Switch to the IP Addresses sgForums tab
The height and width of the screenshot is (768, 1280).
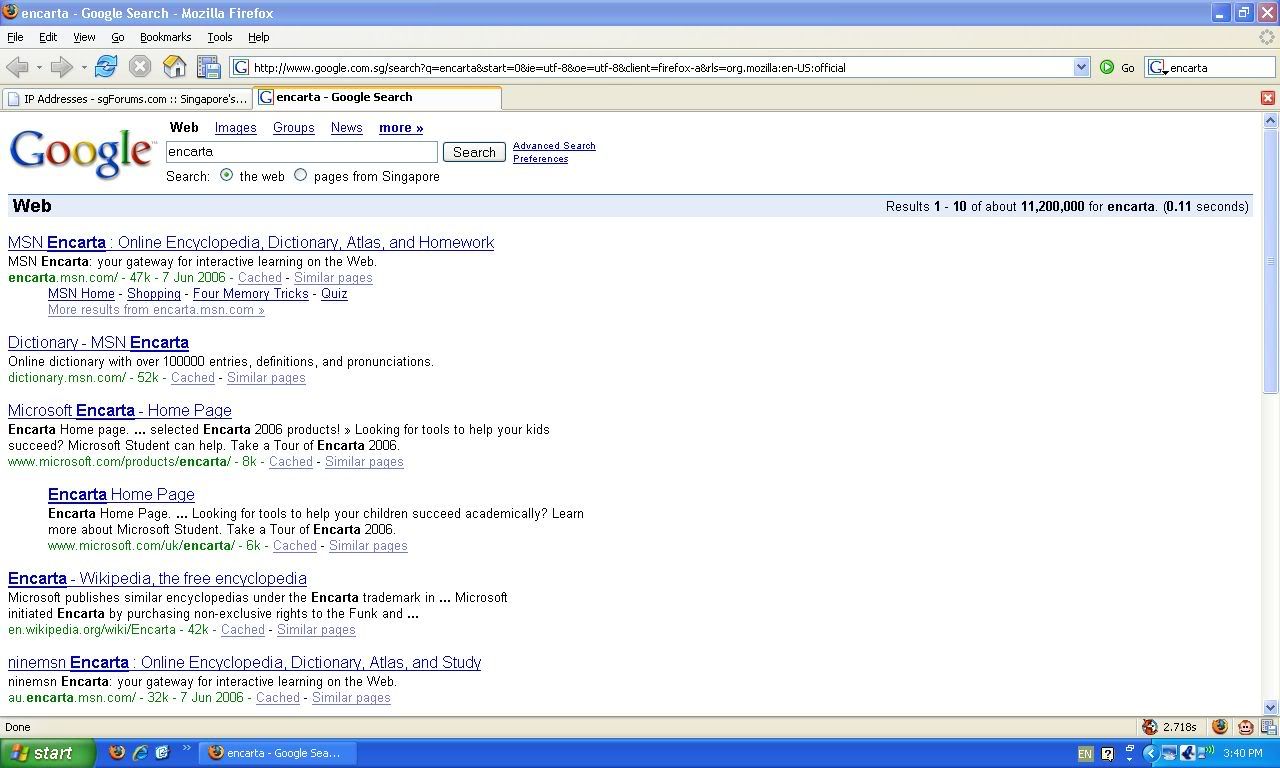click(126, 99)
